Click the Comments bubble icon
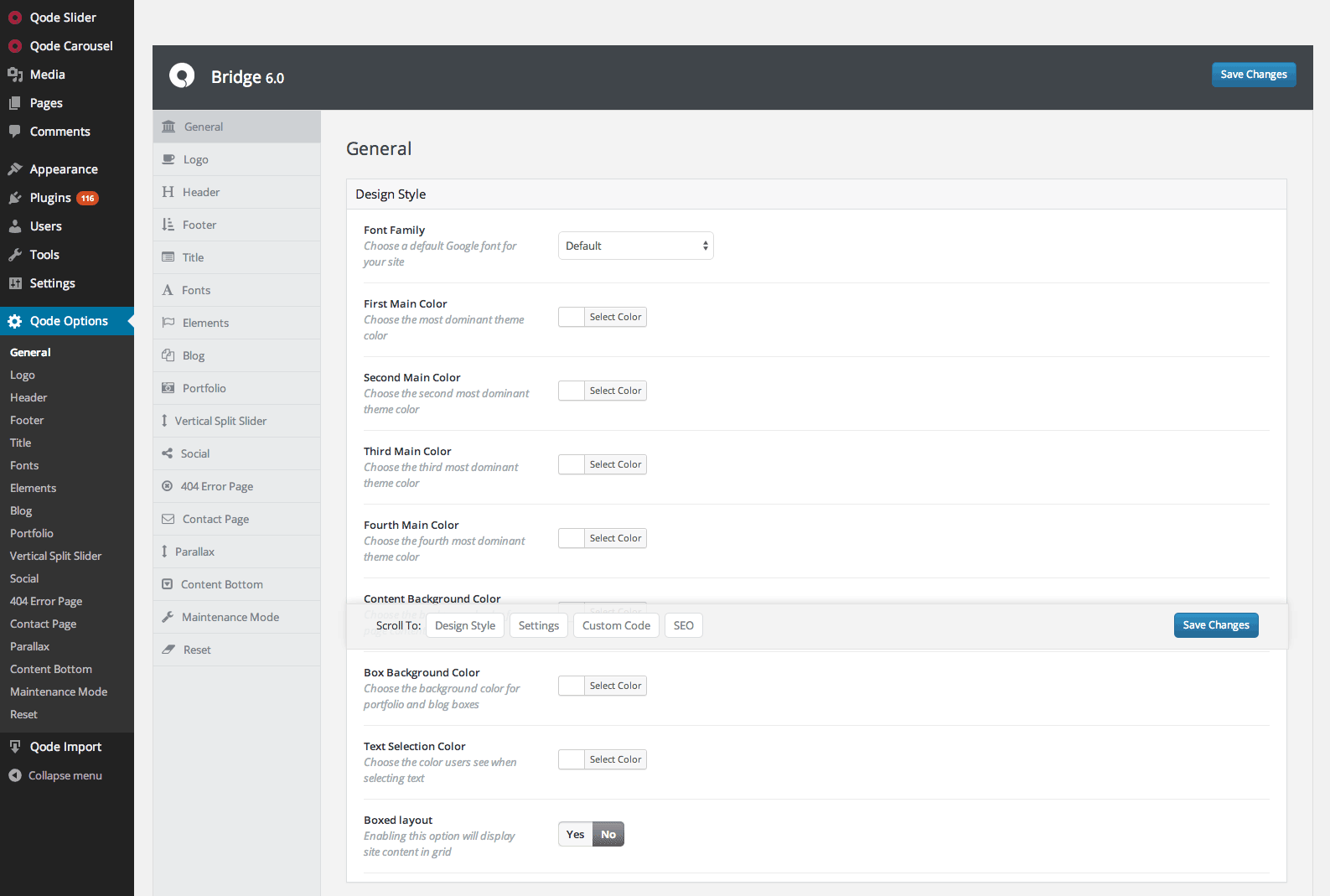Viewport: 1330px width, 896px height. [15, 132]
